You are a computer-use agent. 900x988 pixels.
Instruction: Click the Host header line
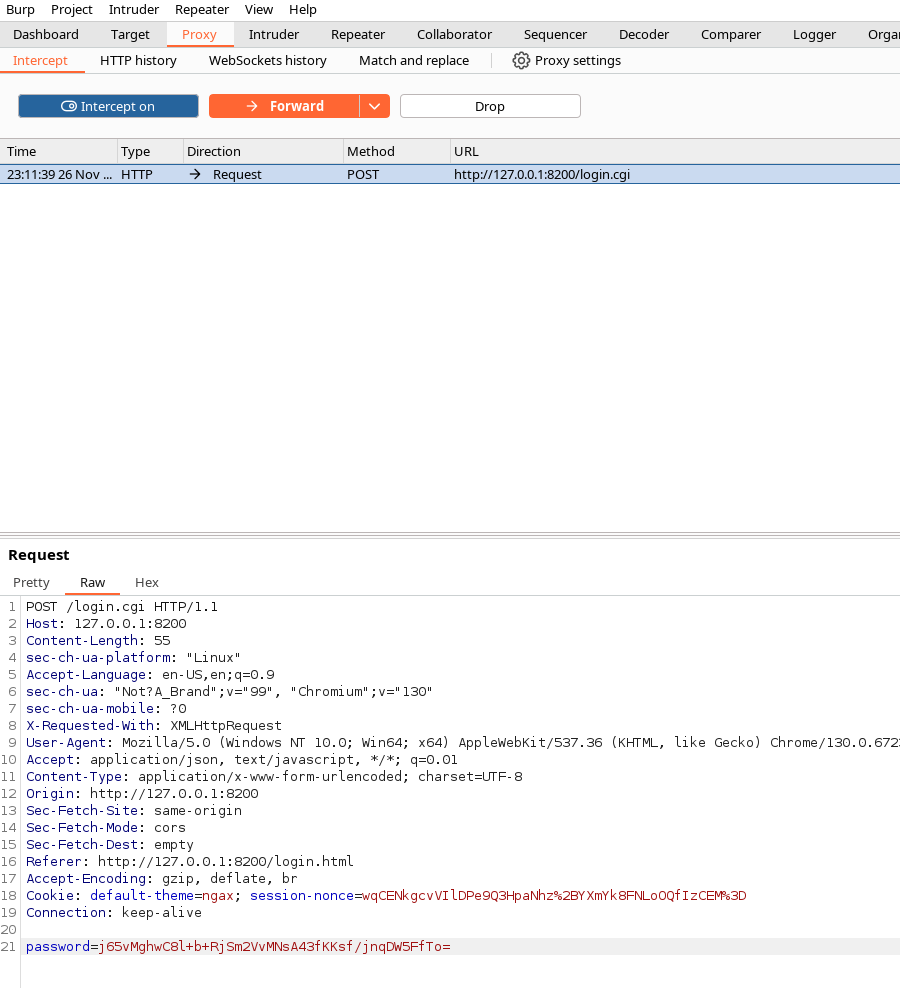tap(106, 624)
